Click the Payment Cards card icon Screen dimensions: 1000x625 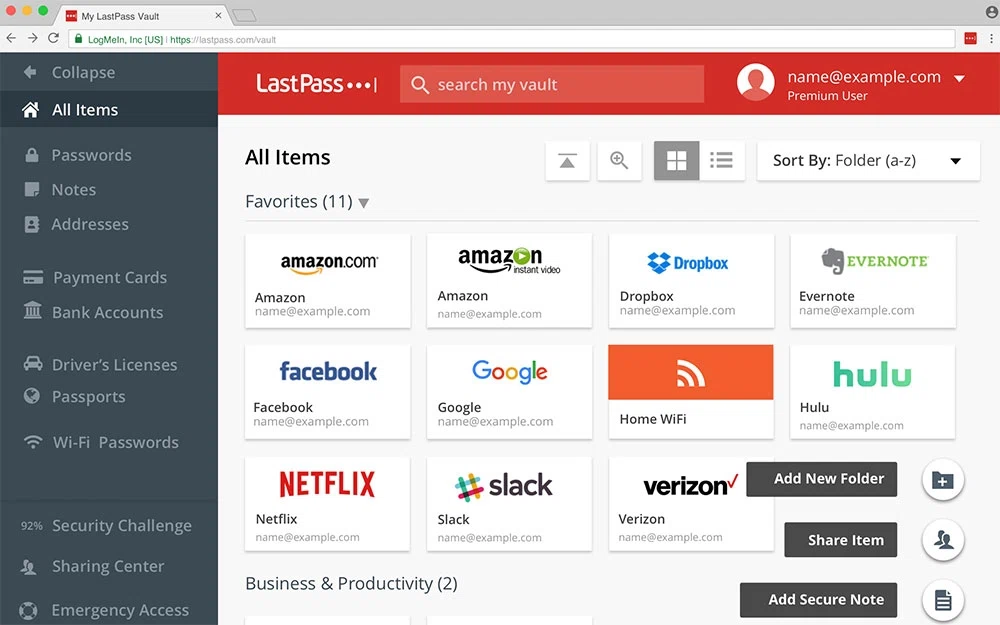(33, 277)
